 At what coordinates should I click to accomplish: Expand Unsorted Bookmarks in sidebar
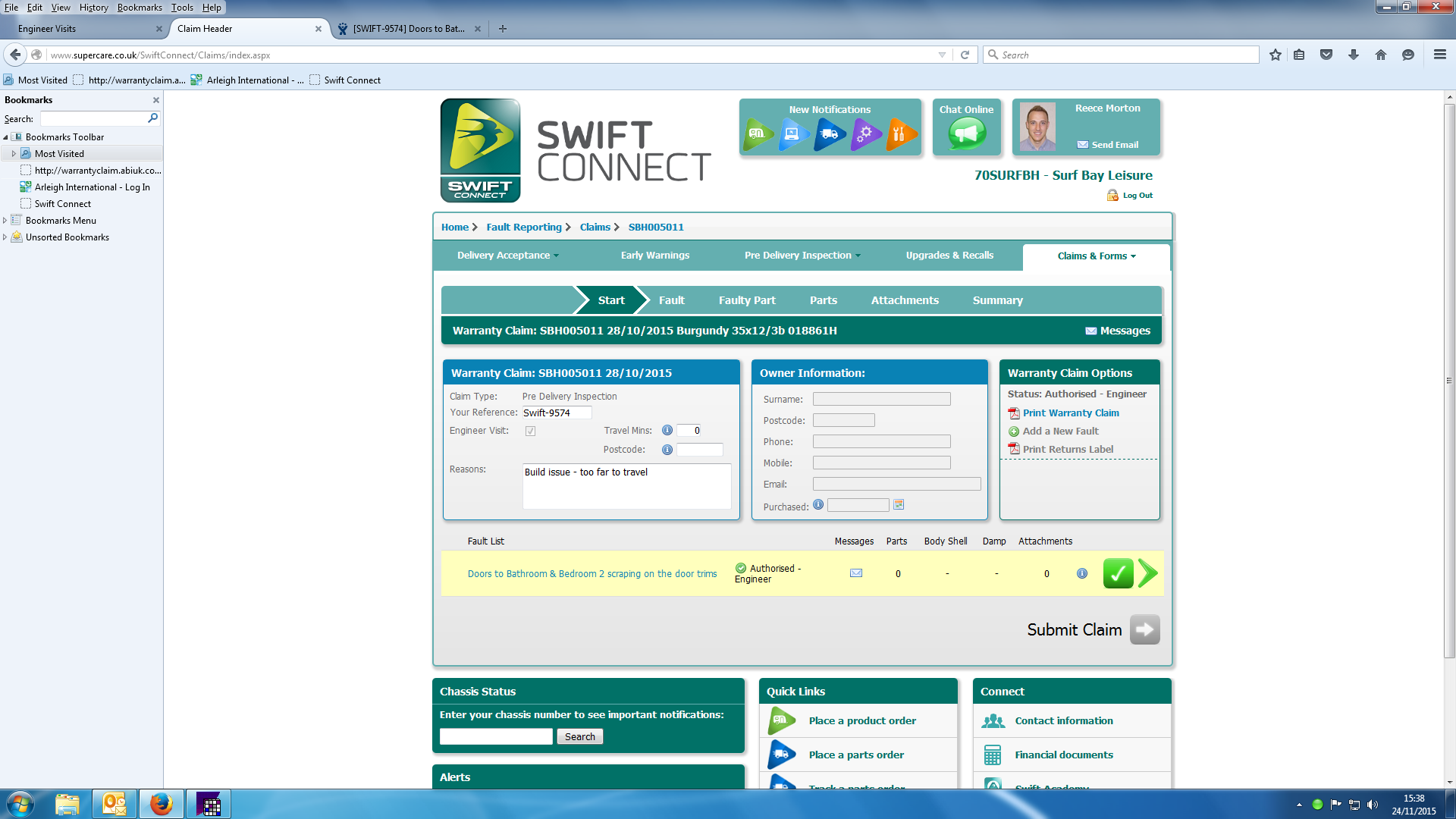(x=5, y=237)
